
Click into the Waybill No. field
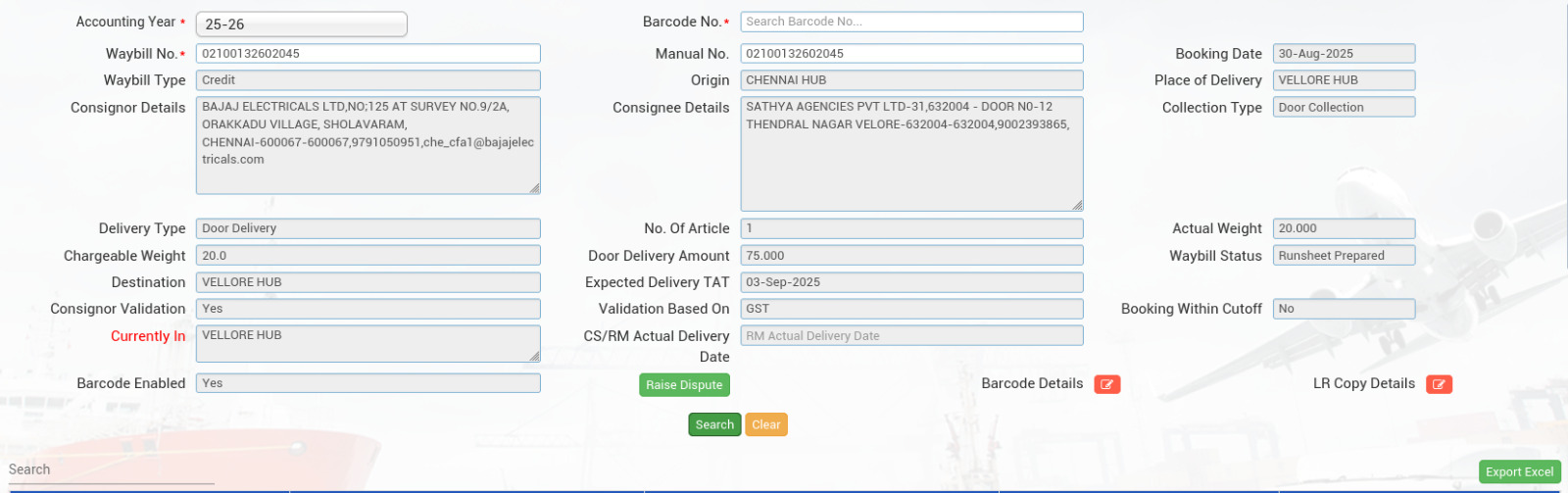click(x=367, y=54)
